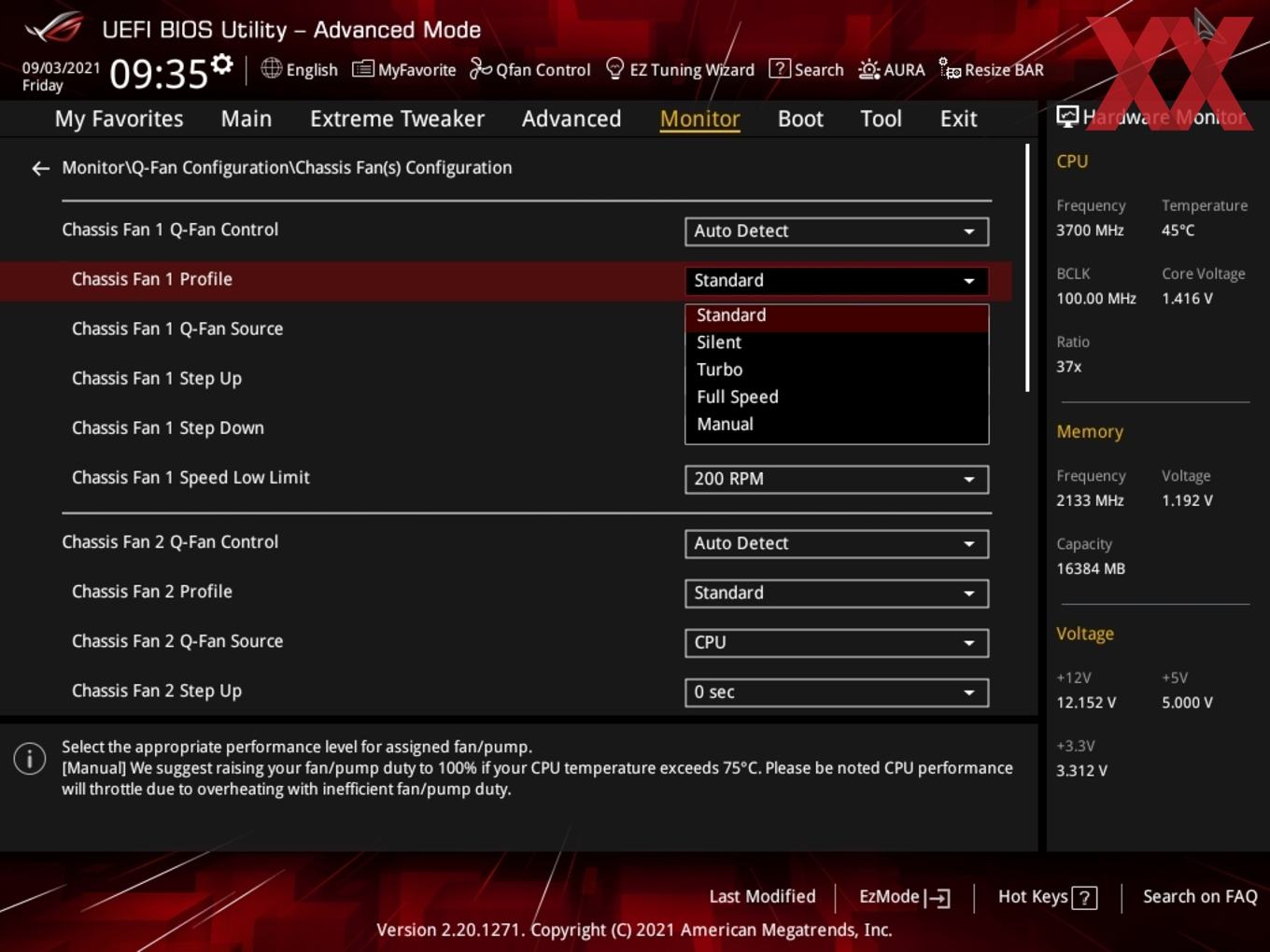This screenshot has width=1270, height=952.
Task: Click the 2133 MHz memory frequency
Action: (1090, 500)
